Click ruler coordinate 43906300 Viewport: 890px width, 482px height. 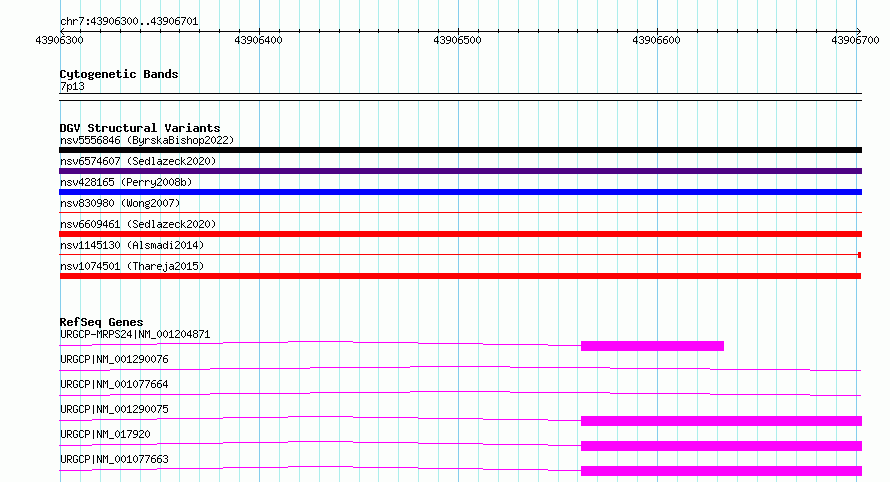click(x=59, y=40)
